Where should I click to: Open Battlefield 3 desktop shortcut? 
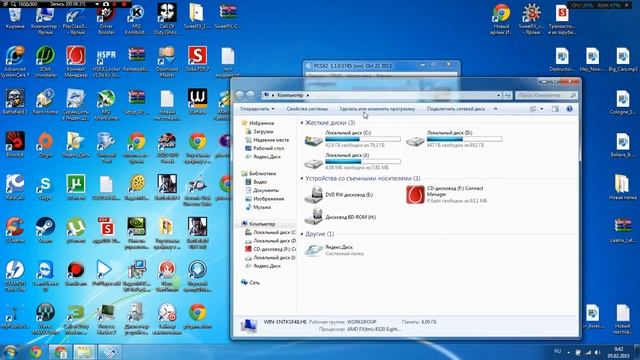click(x=15, y=102)
